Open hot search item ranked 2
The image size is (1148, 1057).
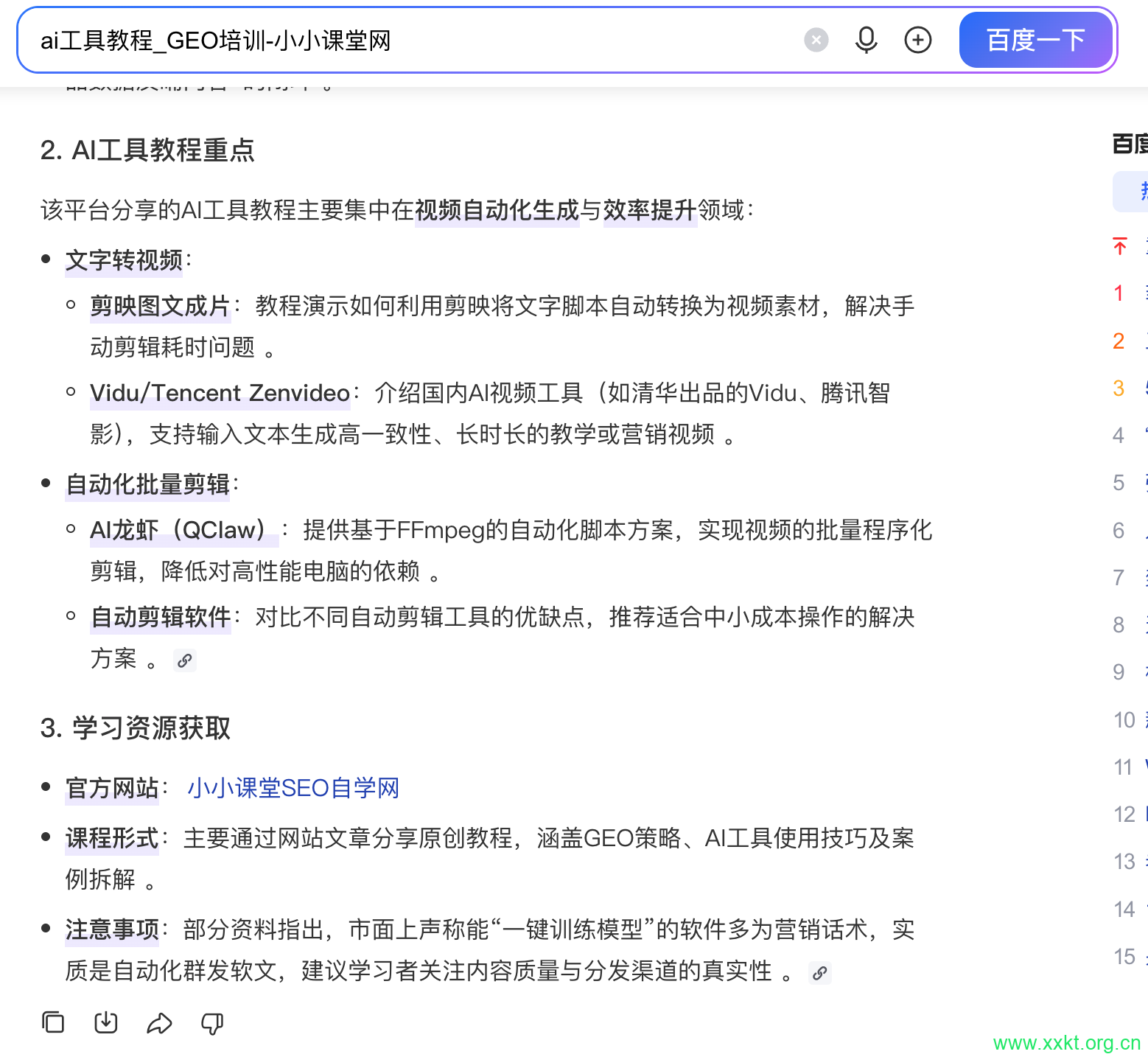pyautogui.click(x=1131, y=341)
